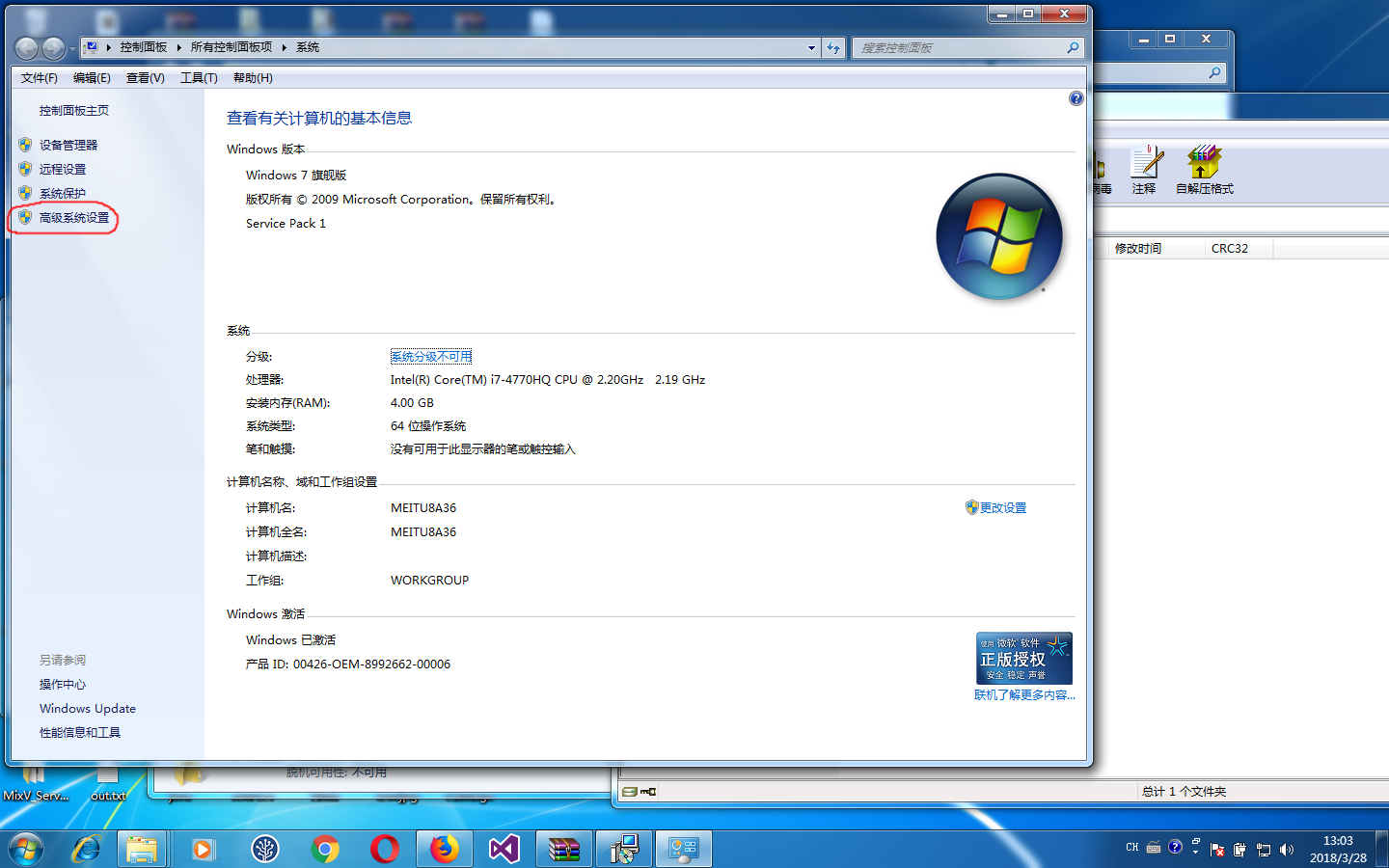
Task: Open 性能信息和工具 link
Action: coord(79,732)
